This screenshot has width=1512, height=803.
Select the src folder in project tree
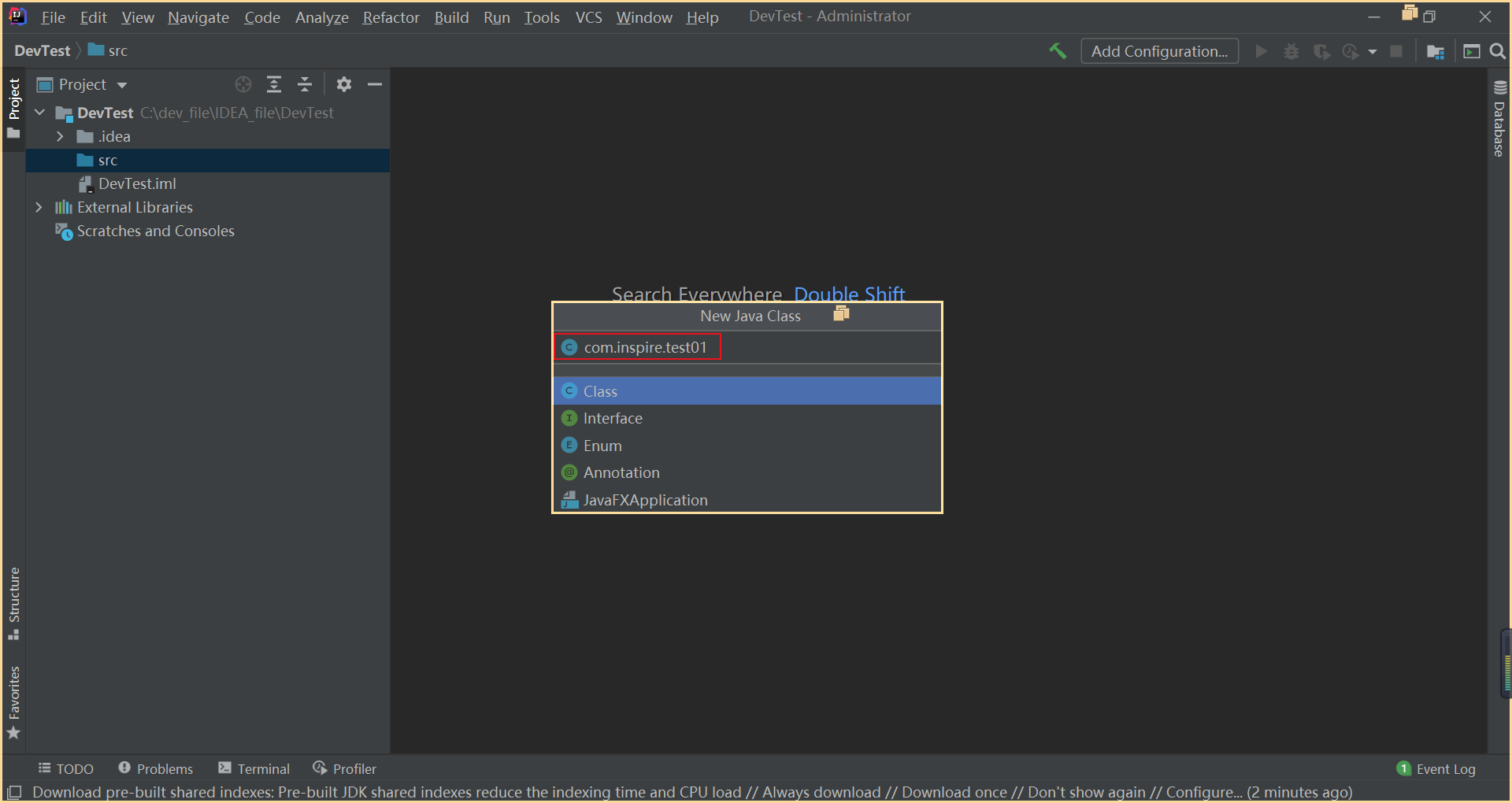tap(208, 161)
